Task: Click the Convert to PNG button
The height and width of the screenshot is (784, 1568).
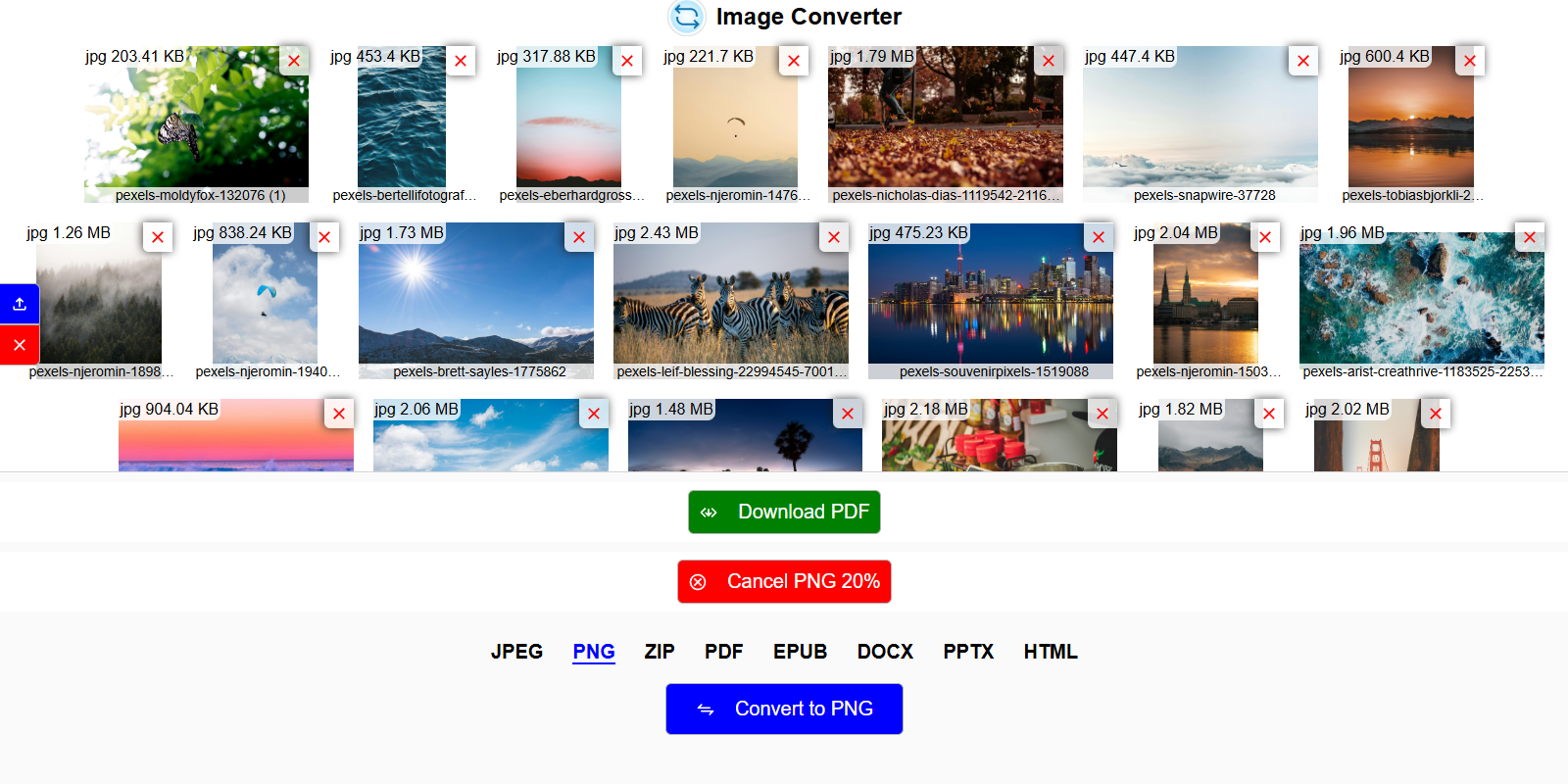Action: (784, 709)
